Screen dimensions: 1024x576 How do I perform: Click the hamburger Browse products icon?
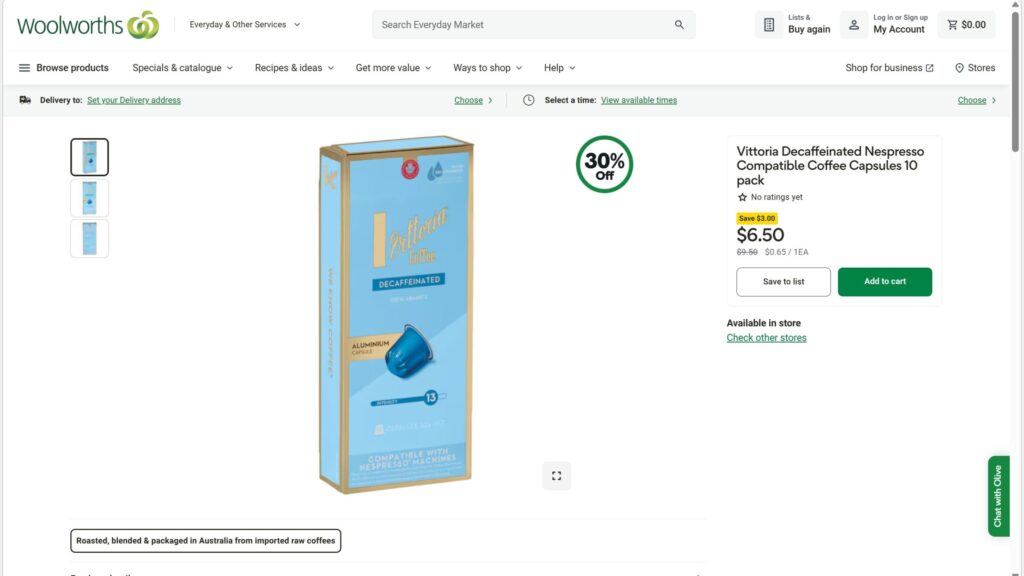tap(24, 68)
